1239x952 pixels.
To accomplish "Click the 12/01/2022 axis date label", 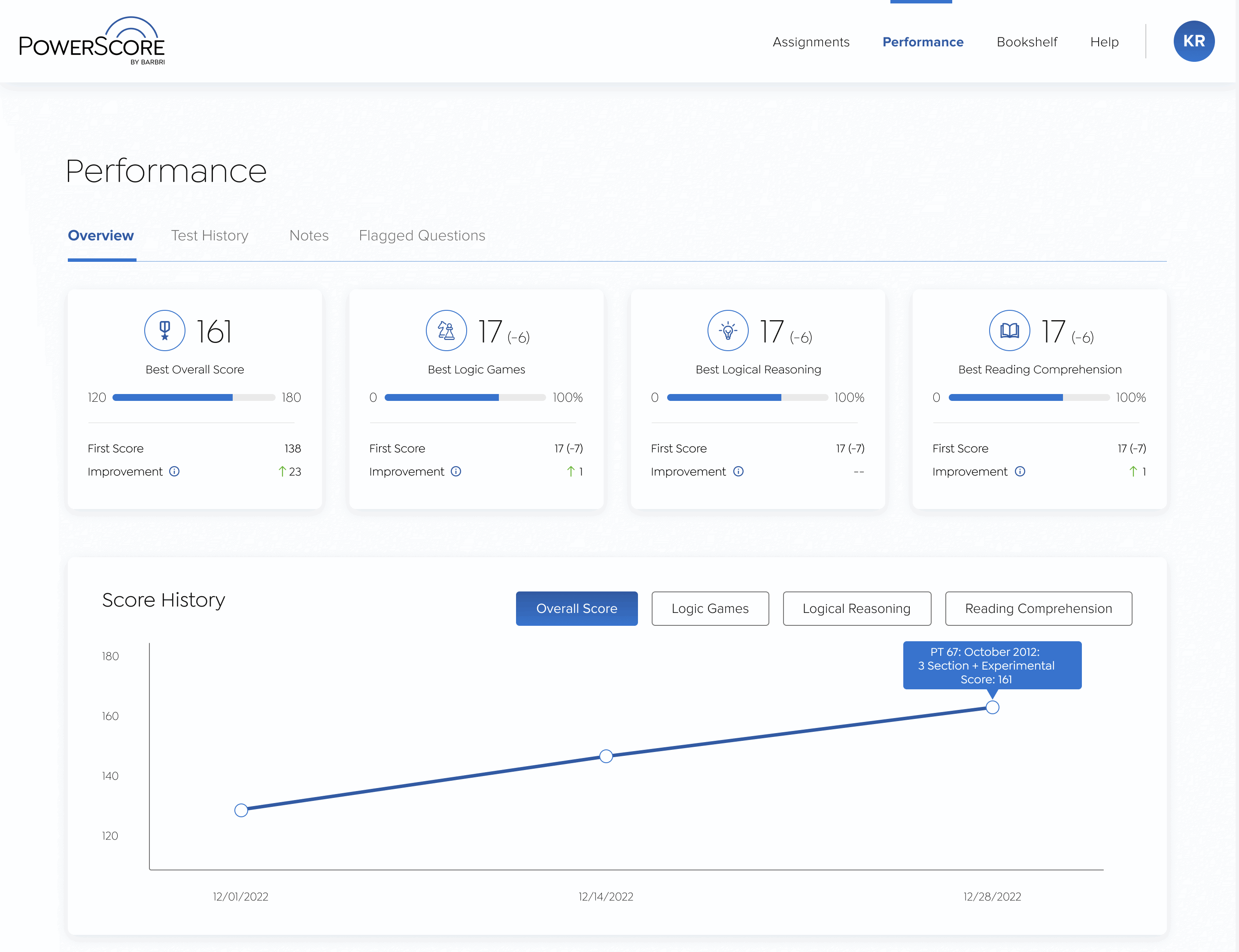I will (x=240, y=897).
